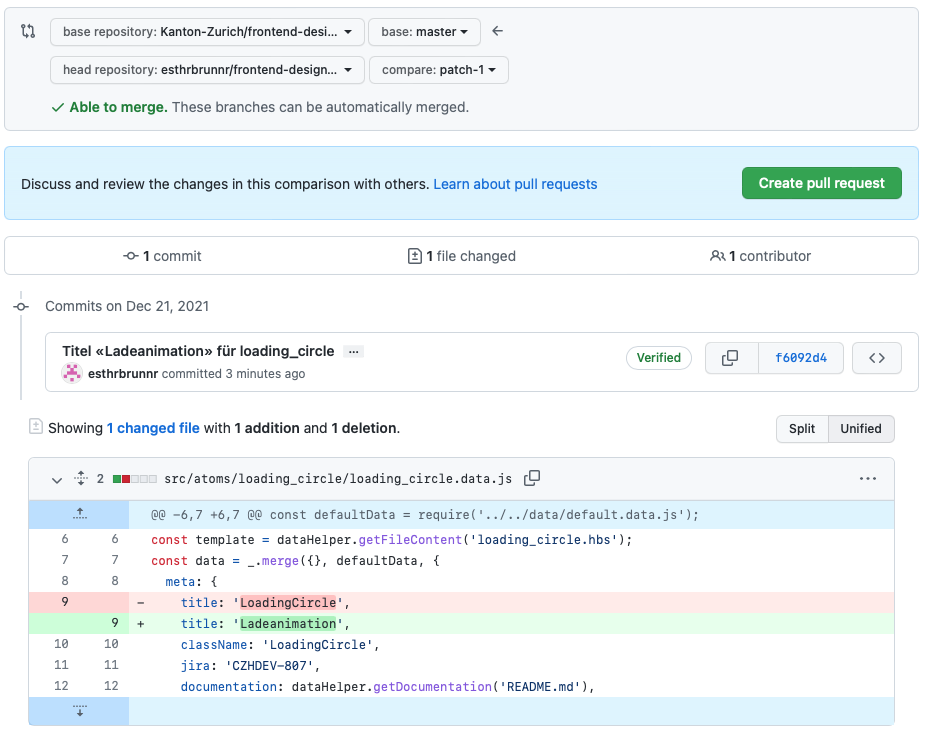927x738 pixels.
Task: Open the file options three-dot menu
Action: click(x=868, y=479)
